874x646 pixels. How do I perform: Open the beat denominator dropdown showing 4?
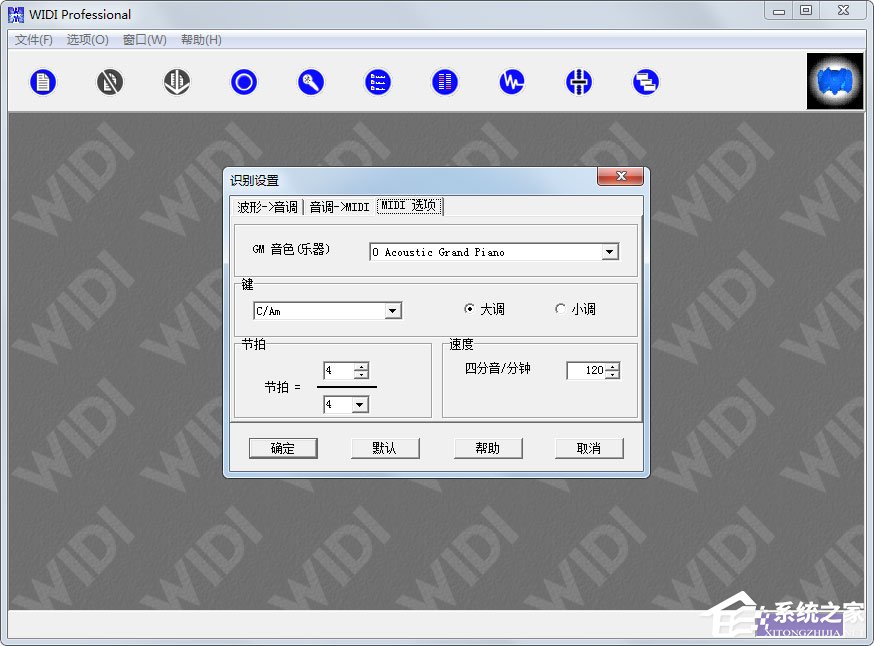(x=360, y=404)
